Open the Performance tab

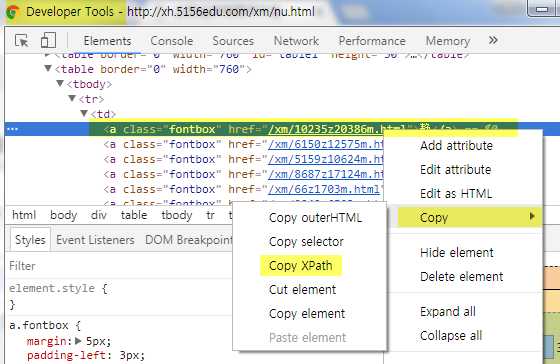pyautogui.click(x=372, y=41)
